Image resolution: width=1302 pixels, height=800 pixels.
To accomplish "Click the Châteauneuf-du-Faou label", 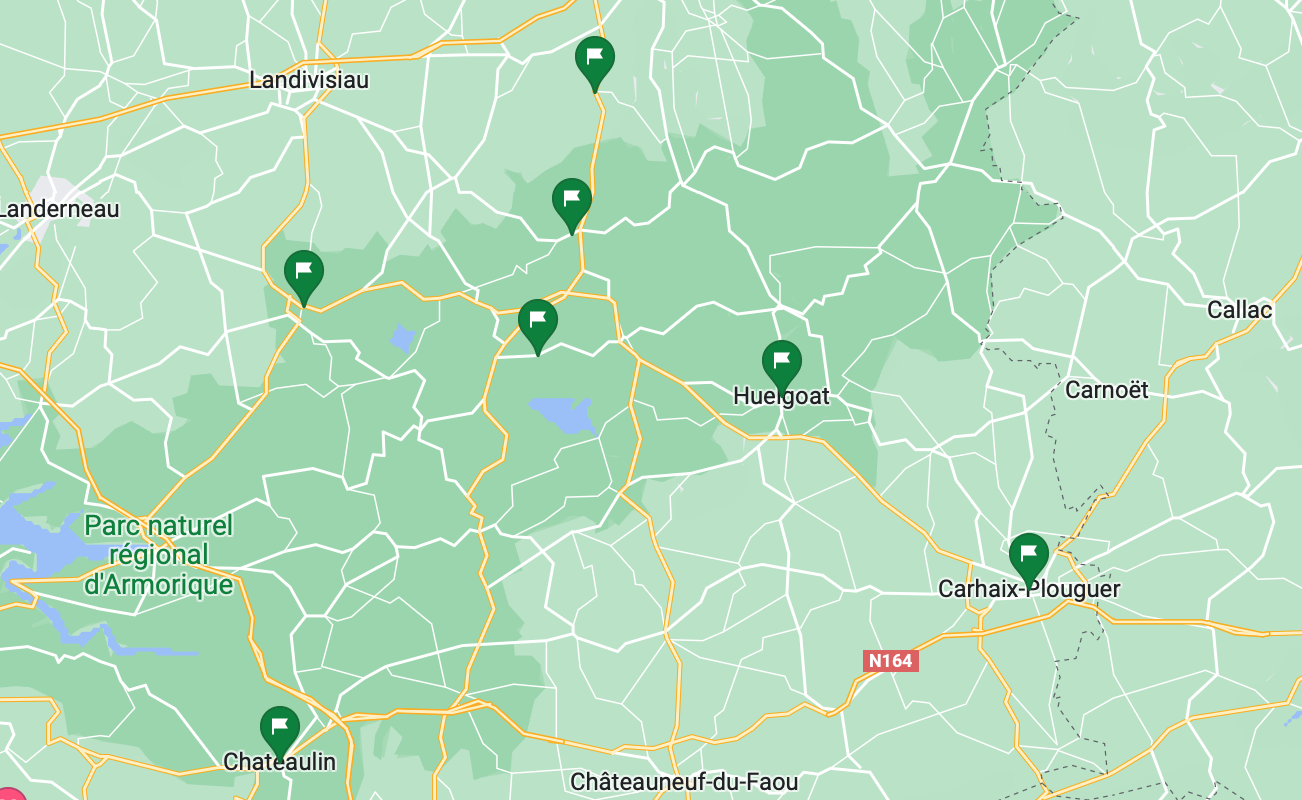I will tap(684, 781).
